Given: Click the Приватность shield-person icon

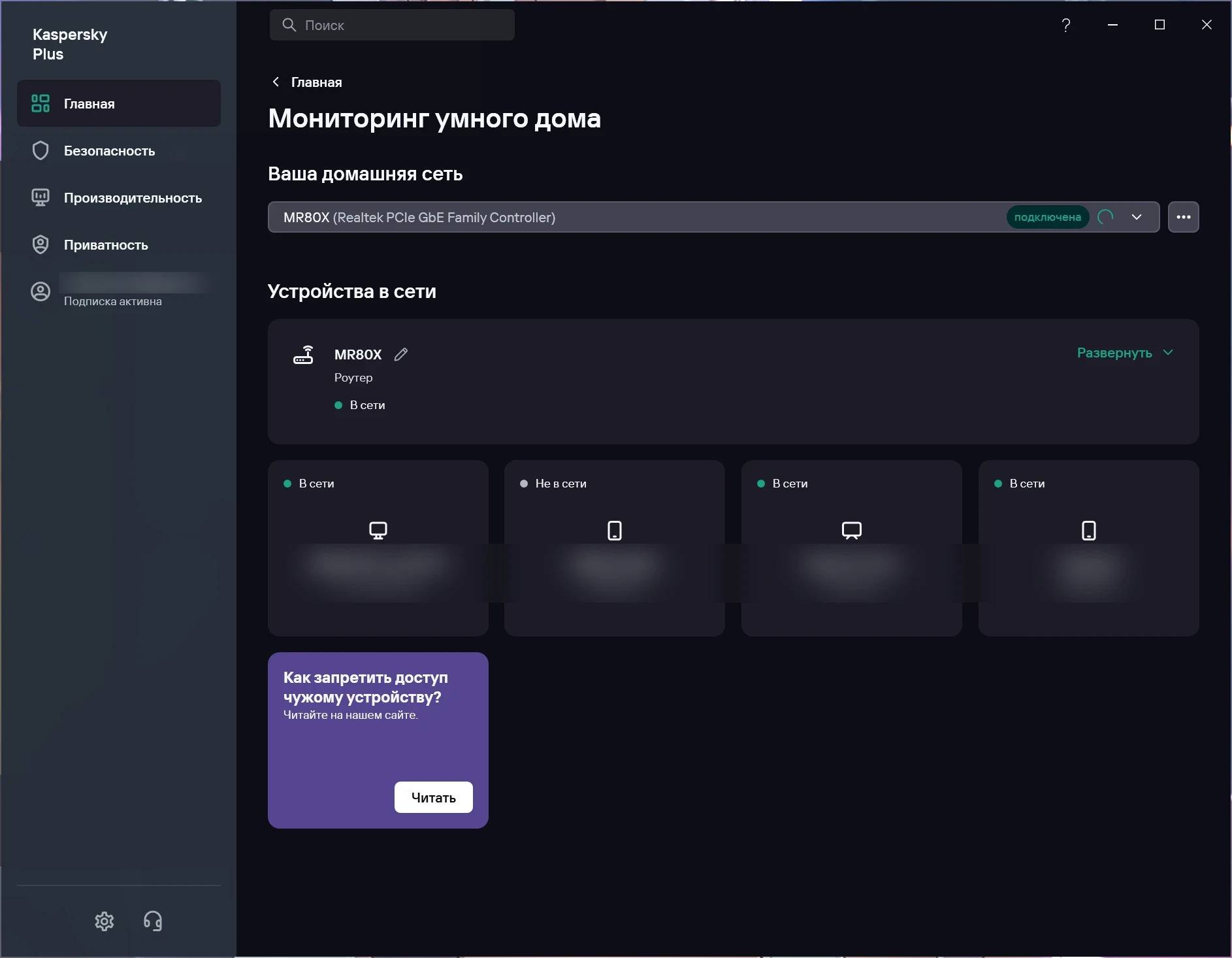Looking at the screenshot, I should [41, 244].
